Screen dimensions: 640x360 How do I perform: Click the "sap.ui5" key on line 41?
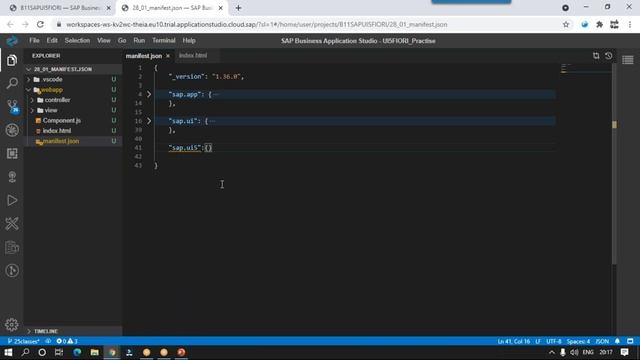point(185,148)
